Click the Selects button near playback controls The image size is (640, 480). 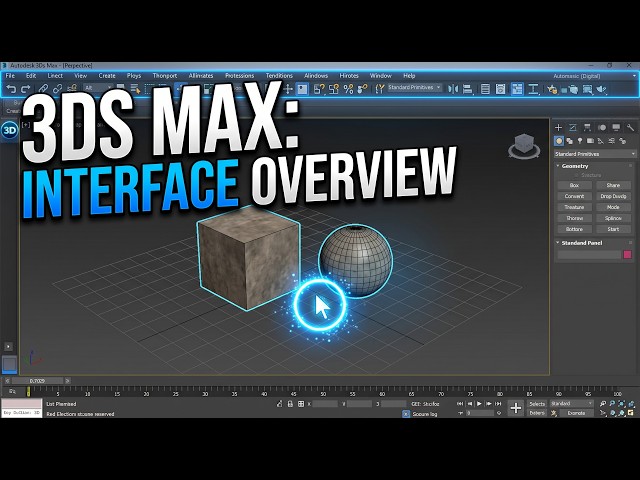click(x=537, y=404)
